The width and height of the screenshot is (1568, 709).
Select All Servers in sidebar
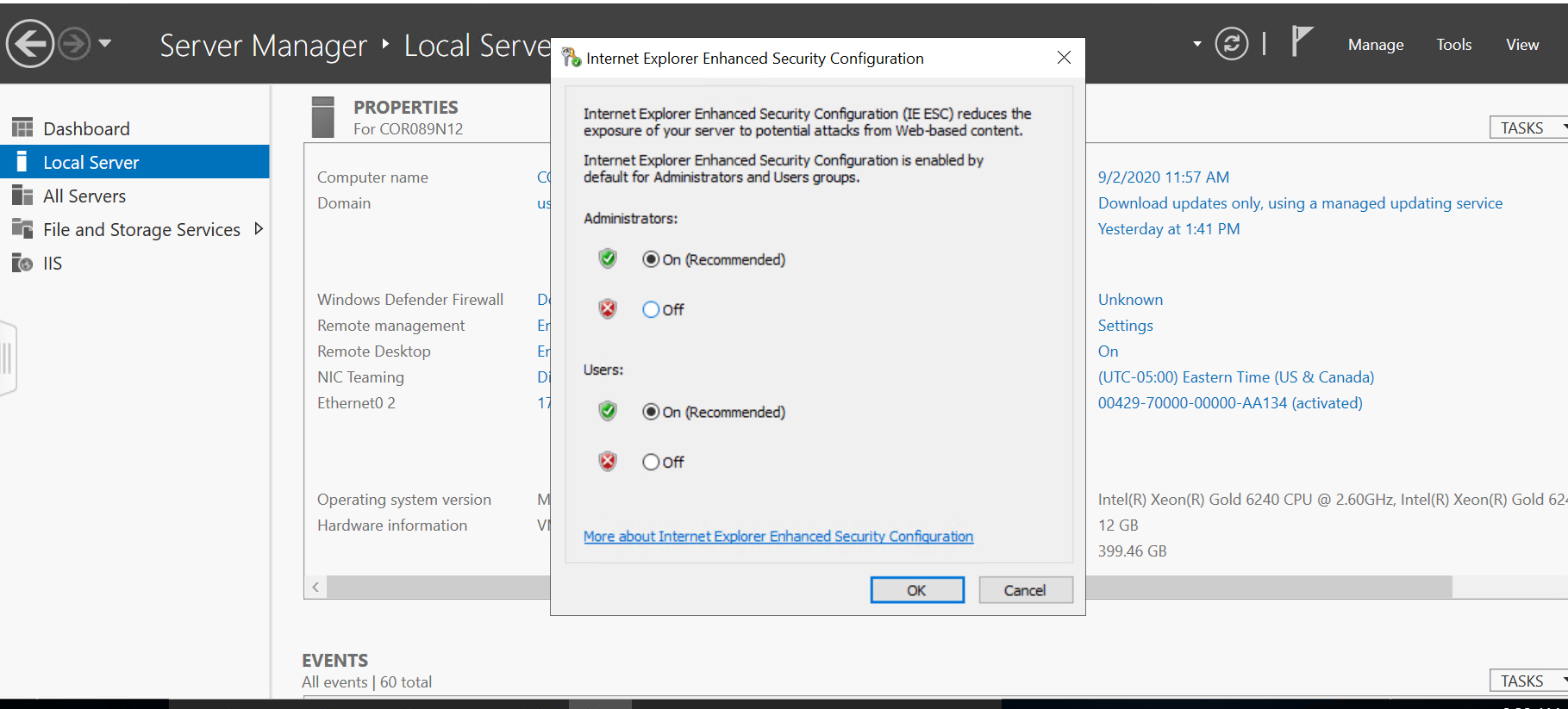tap(84, 196)
